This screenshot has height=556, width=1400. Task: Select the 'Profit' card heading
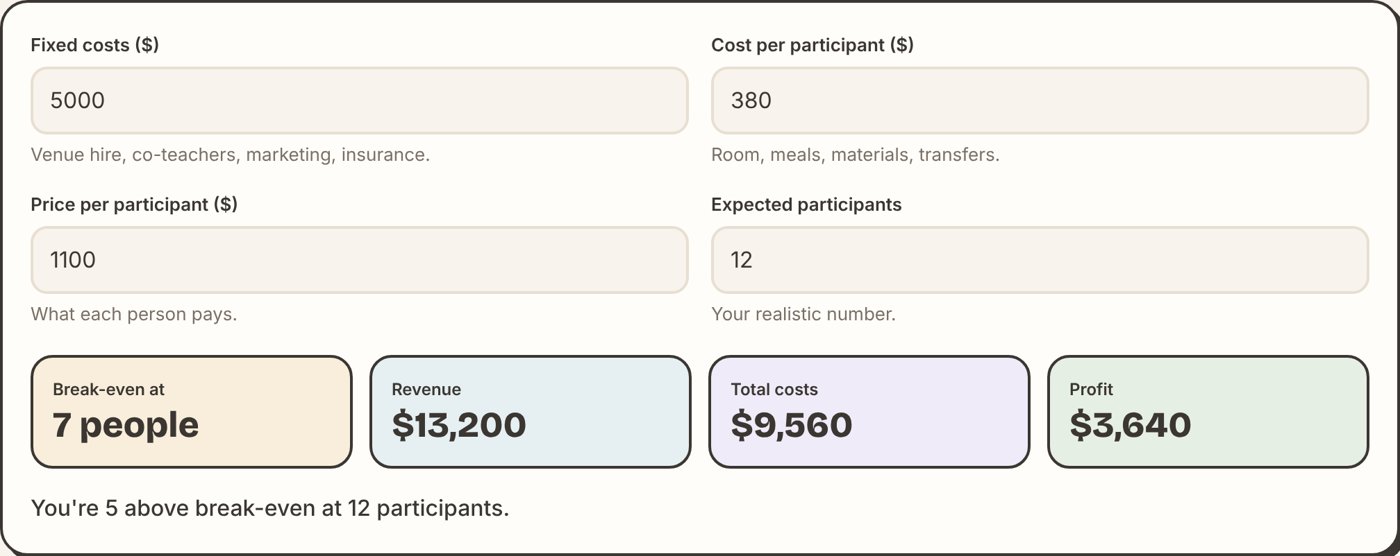tap(1091, 389)
